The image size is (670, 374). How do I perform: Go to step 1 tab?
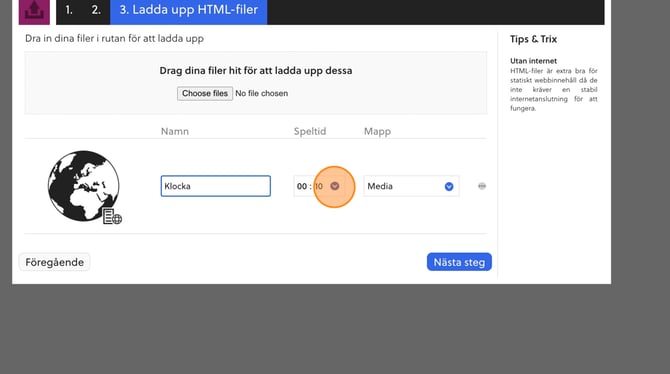tap(69, 10)
